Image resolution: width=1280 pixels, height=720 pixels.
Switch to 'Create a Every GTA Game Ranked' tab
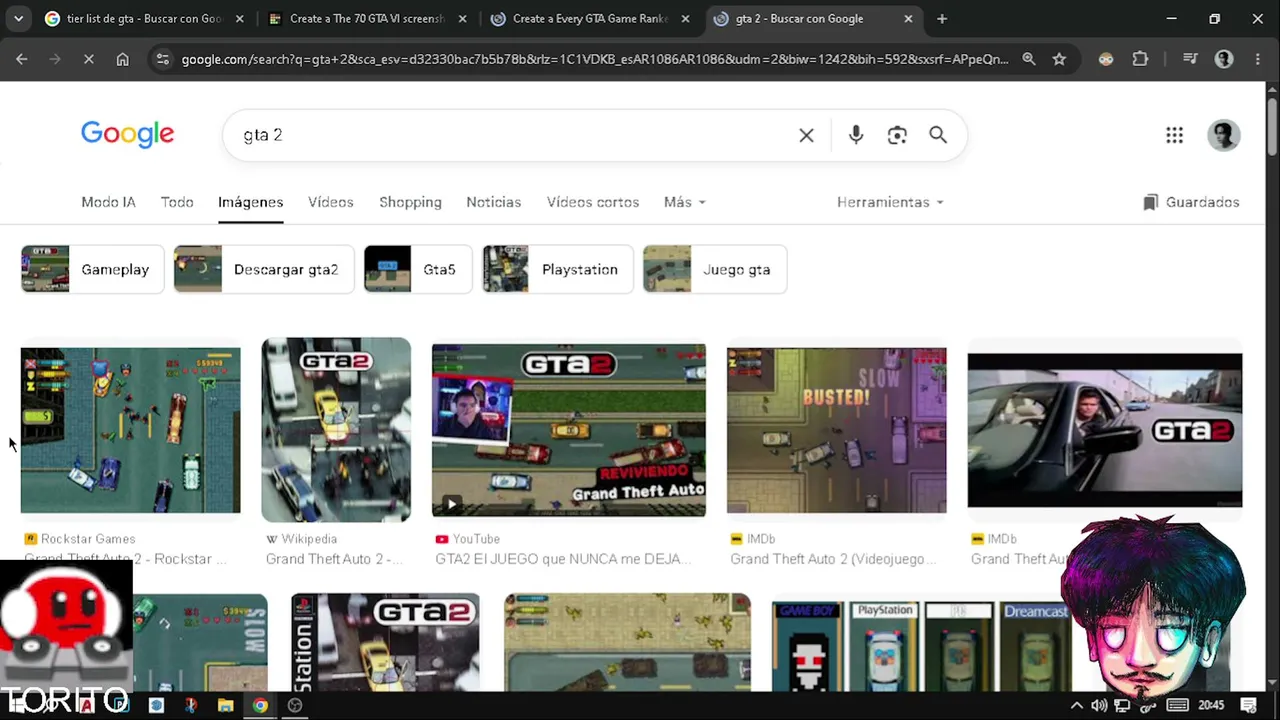point(590,18)
